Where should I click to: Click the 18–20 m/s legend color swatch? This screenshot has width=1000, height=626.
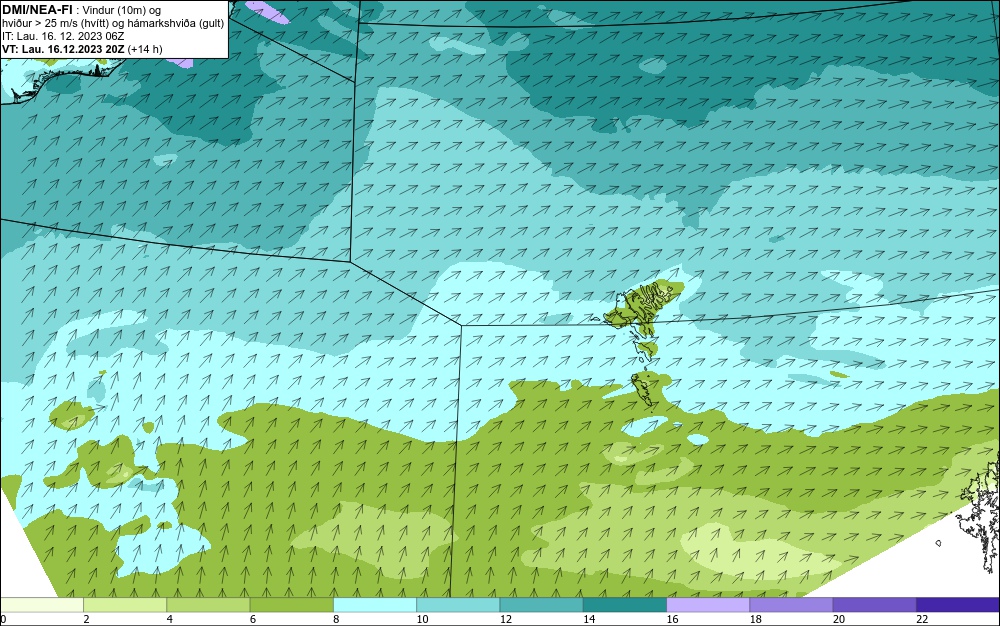click(x=791, y=604)
